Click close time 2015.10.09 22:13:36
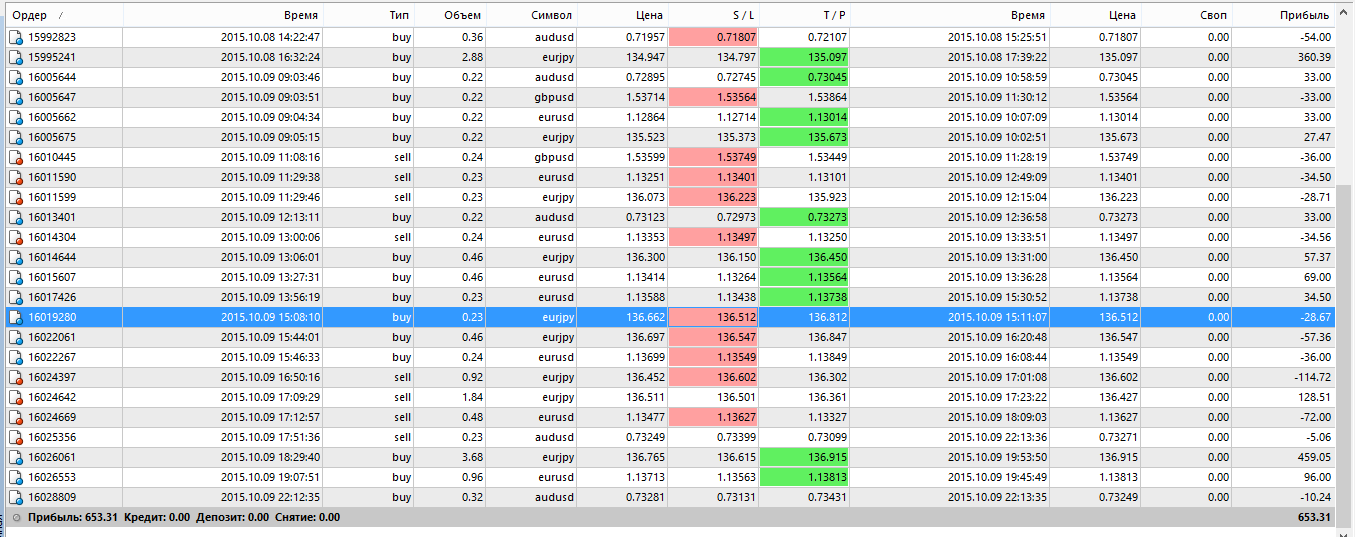The width and height of the screenshot is (1355, 537). click(x=997, y=437)
